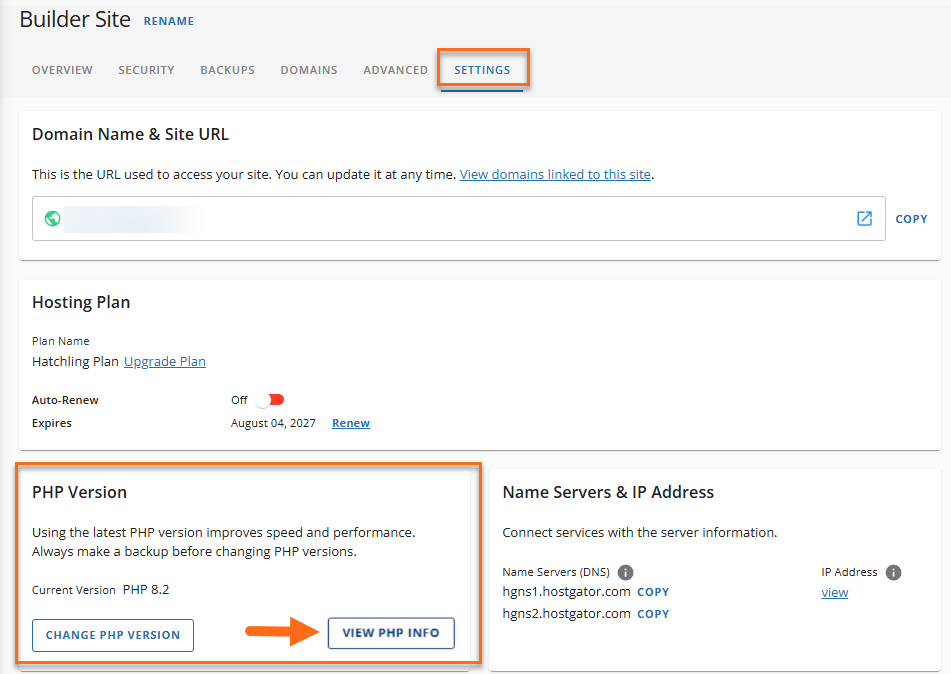Click COPY to copy the site URL
This screenshot has width=951, height=674.
tap(911, 218)
